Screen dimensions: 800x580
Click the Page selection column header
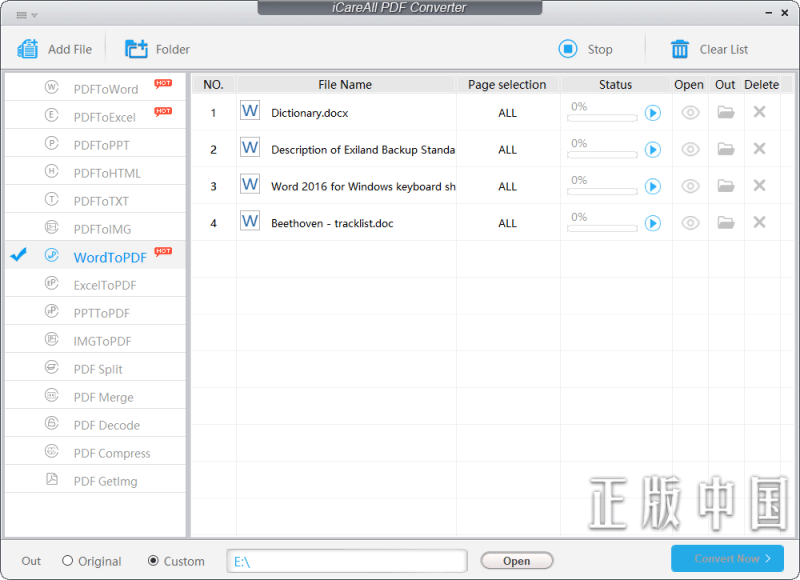(x=507, y=84)
